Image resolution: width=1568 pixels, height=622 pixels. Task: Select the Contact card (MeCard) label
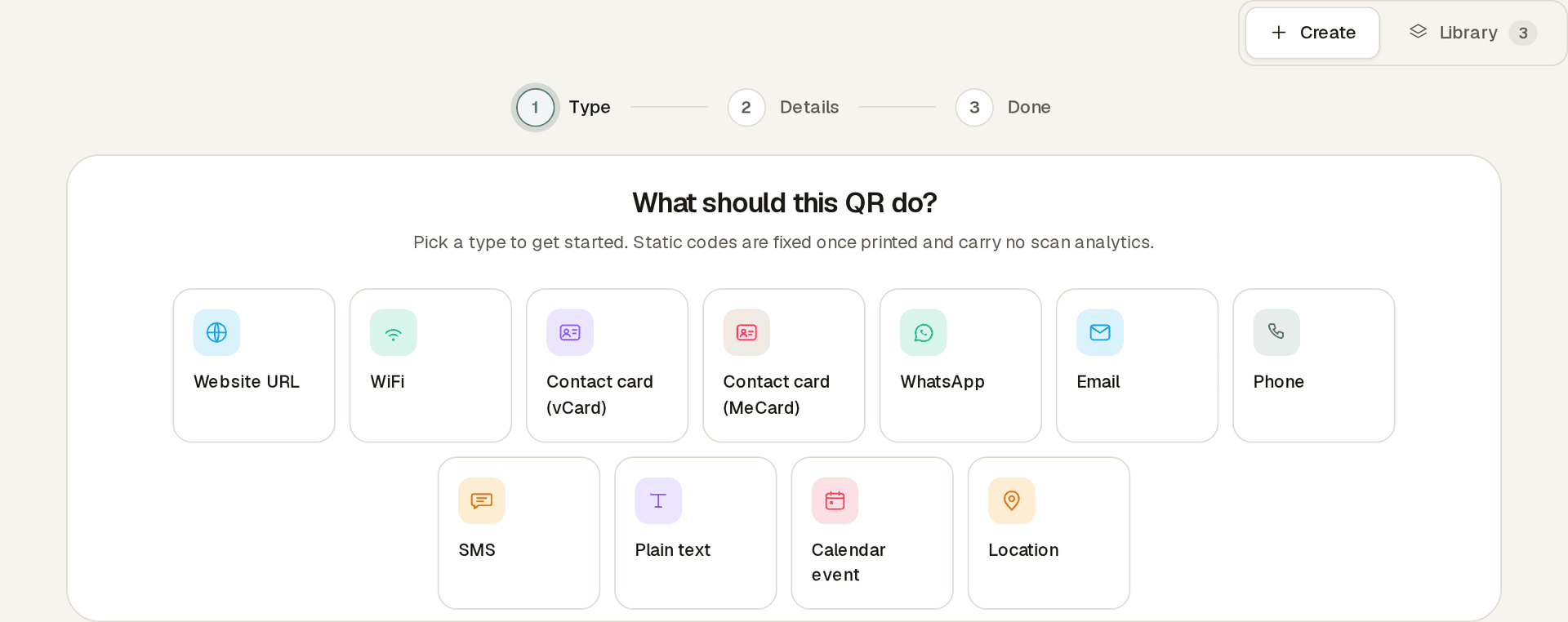pos(776,394)
